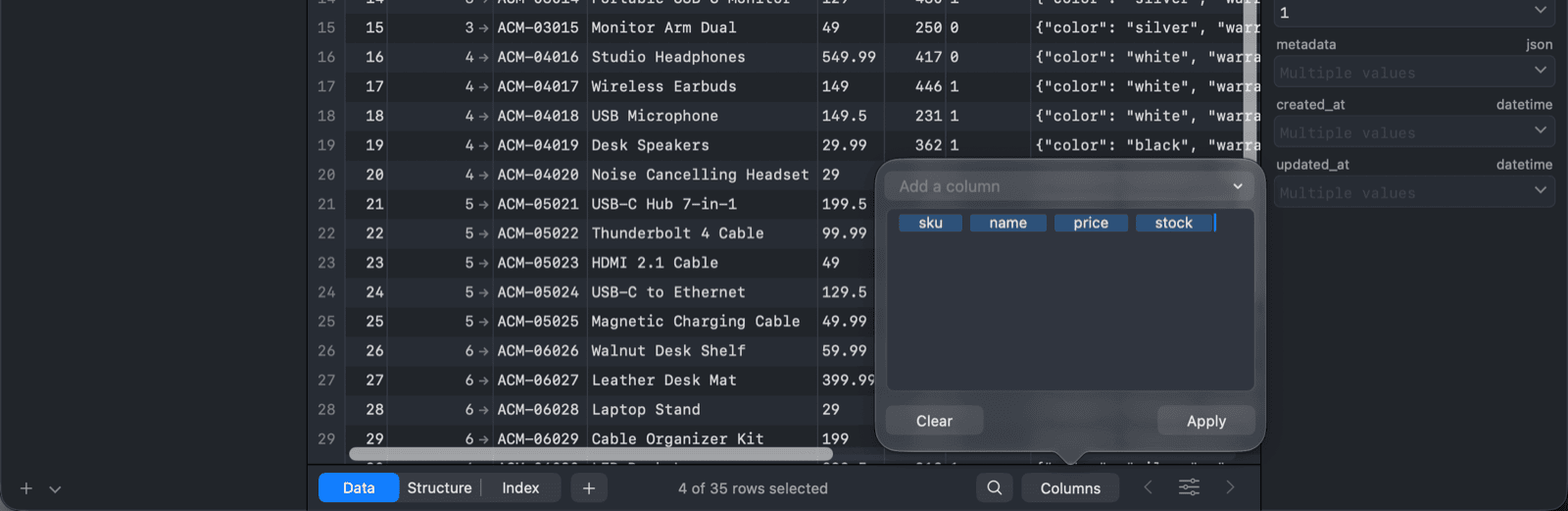
Task: Follow foreign key arrow for ACM-05023
Action: click(x=483, y=263)
